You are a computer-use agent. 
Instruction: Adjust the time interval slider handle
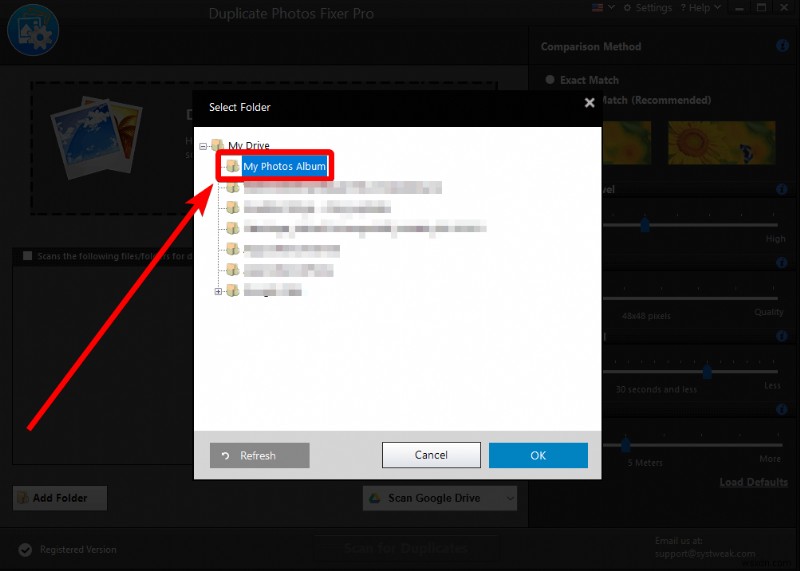pos(707,371)
